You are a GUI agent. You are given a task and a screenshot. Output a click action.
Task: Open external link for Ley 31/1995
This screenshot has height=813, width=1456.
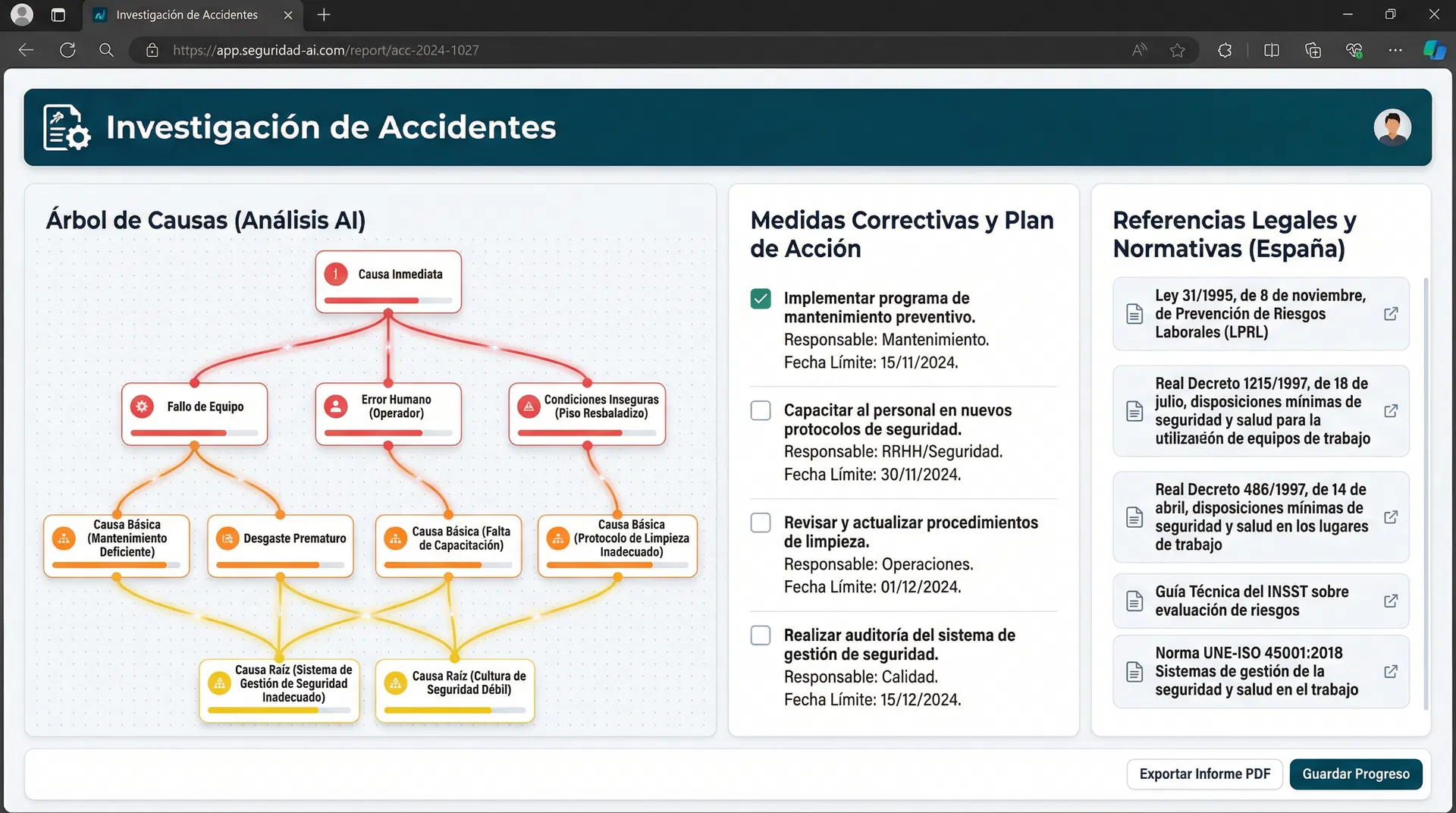[x=1392, y=314]
